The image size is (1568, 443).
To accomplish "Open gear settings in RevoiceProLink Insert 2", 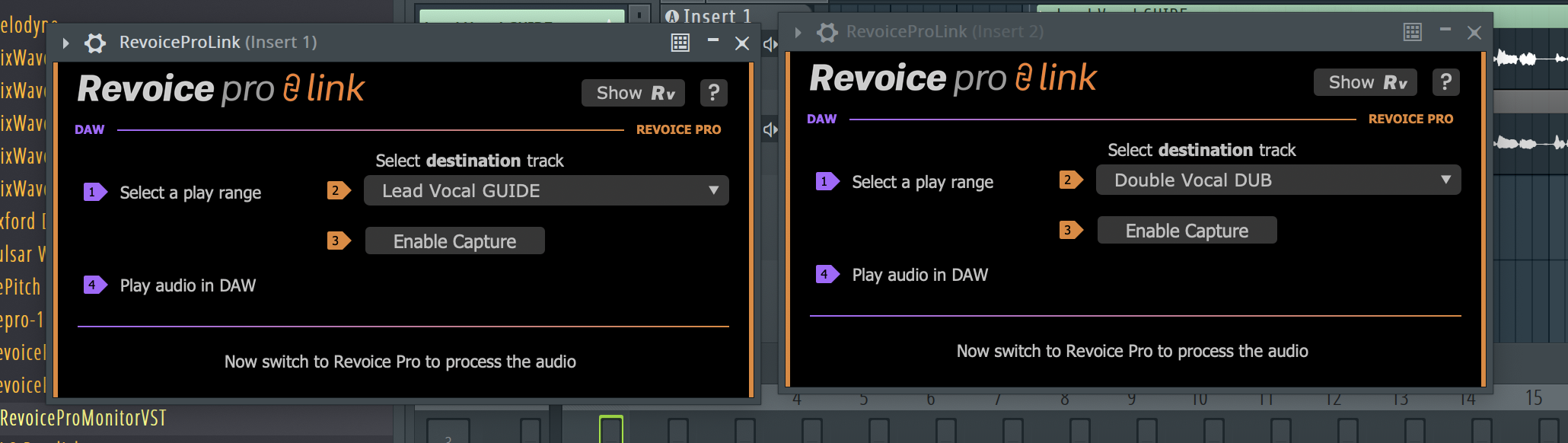I will 827,32.
